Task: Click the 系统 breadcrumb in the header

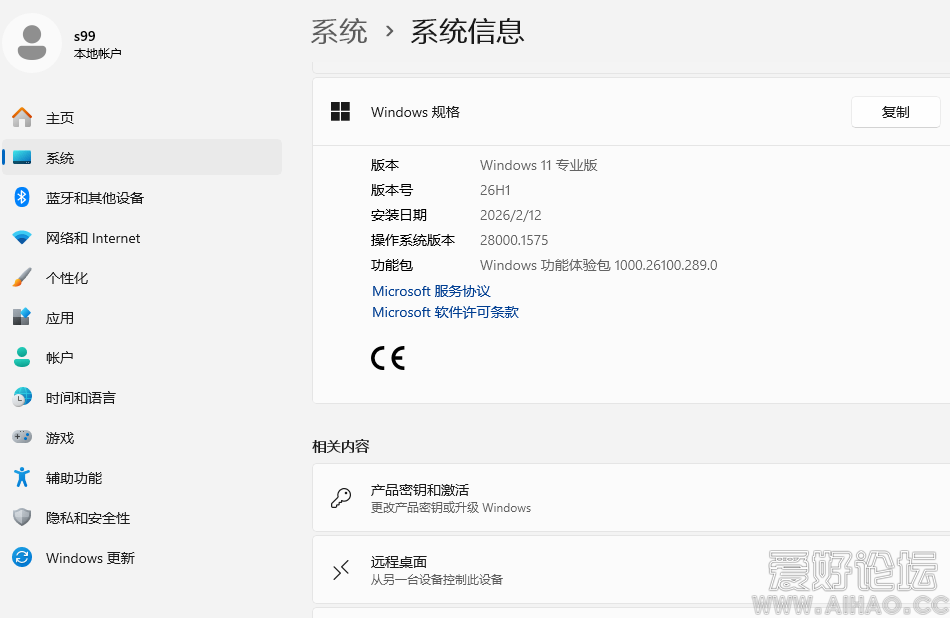Action: (x=339, y=32)
